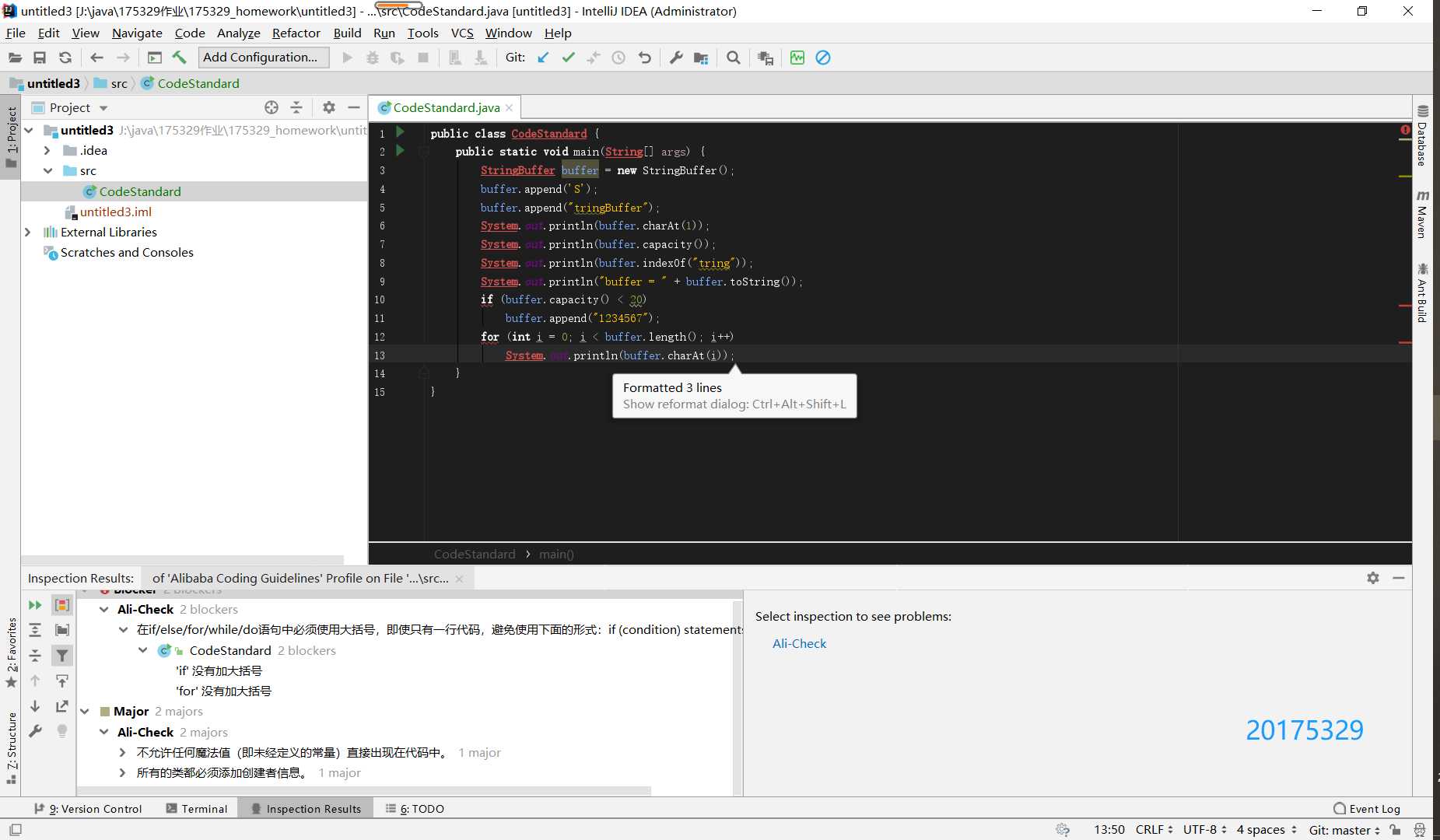This screenshot has height=840, width=1440.
Task: Go to next problem down arrow
Action: [x=35, y=706]
